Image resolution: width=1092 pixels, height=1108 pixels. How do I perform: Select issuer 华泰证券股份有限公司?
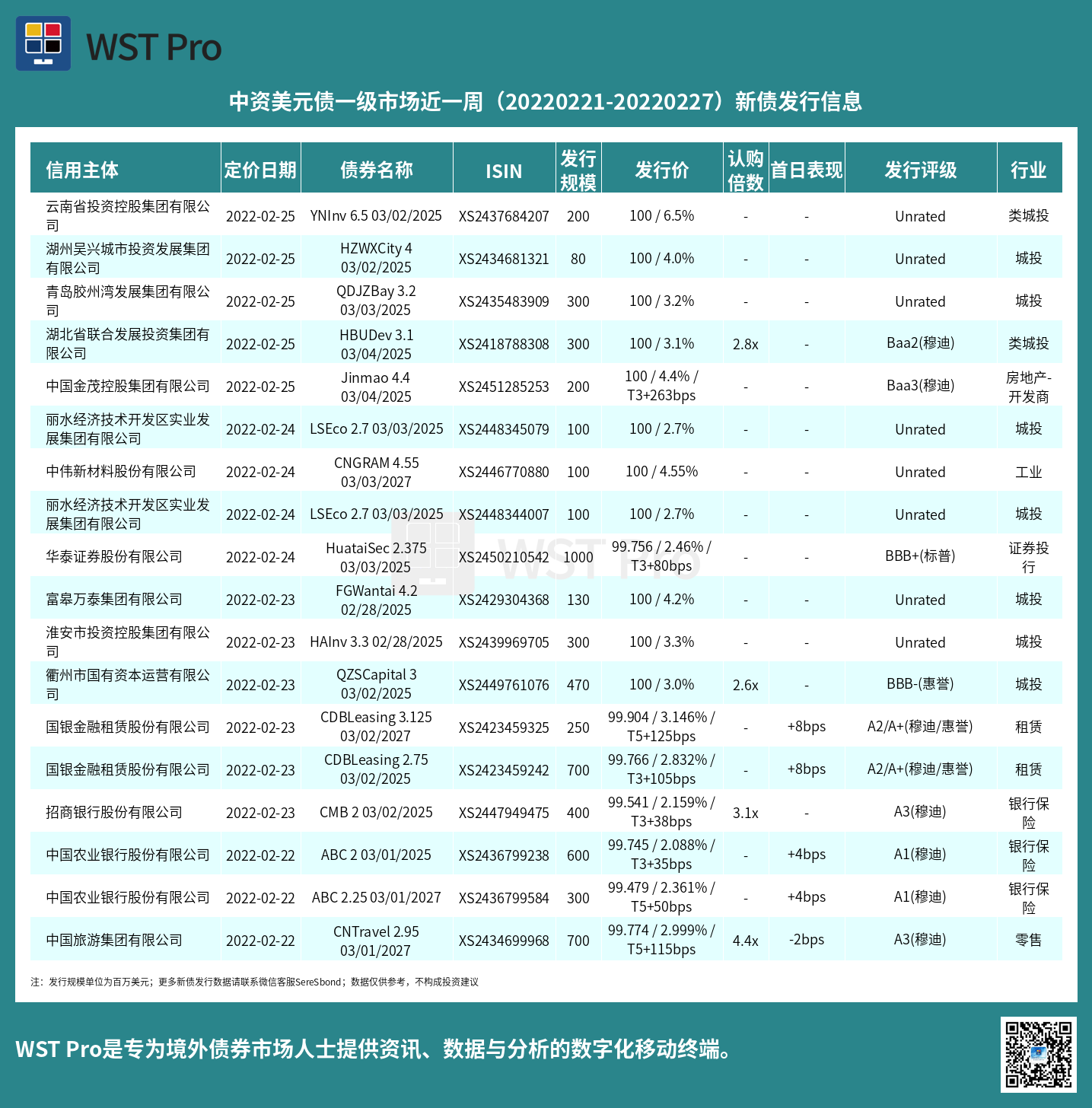click(114, 557)
